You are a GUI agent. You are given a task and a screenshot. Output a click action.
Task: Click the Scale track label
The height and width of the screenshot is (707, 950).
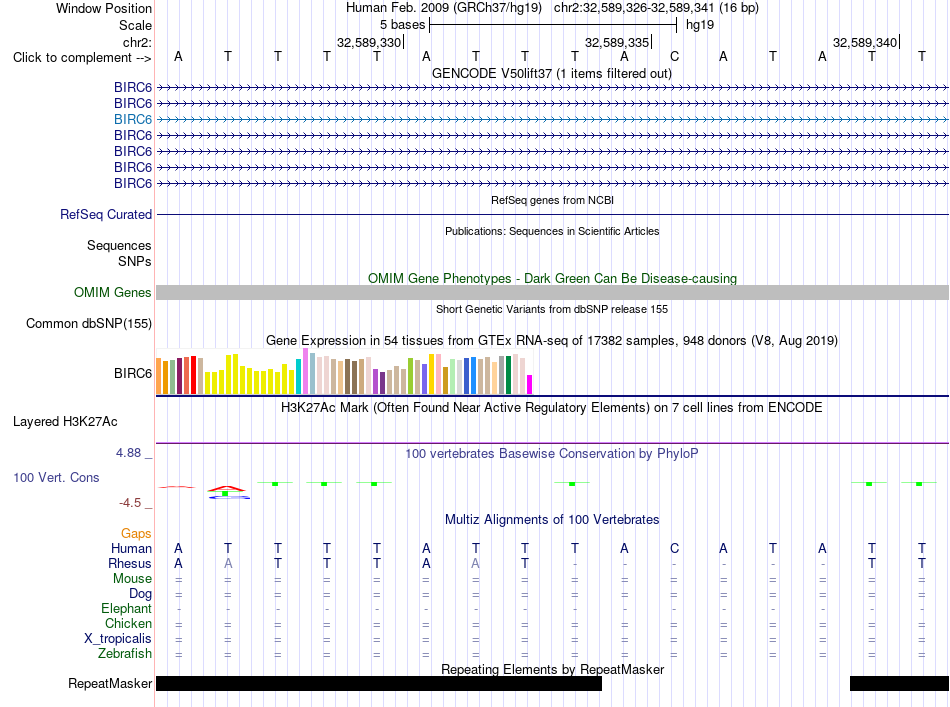click(x=135, y=25)
